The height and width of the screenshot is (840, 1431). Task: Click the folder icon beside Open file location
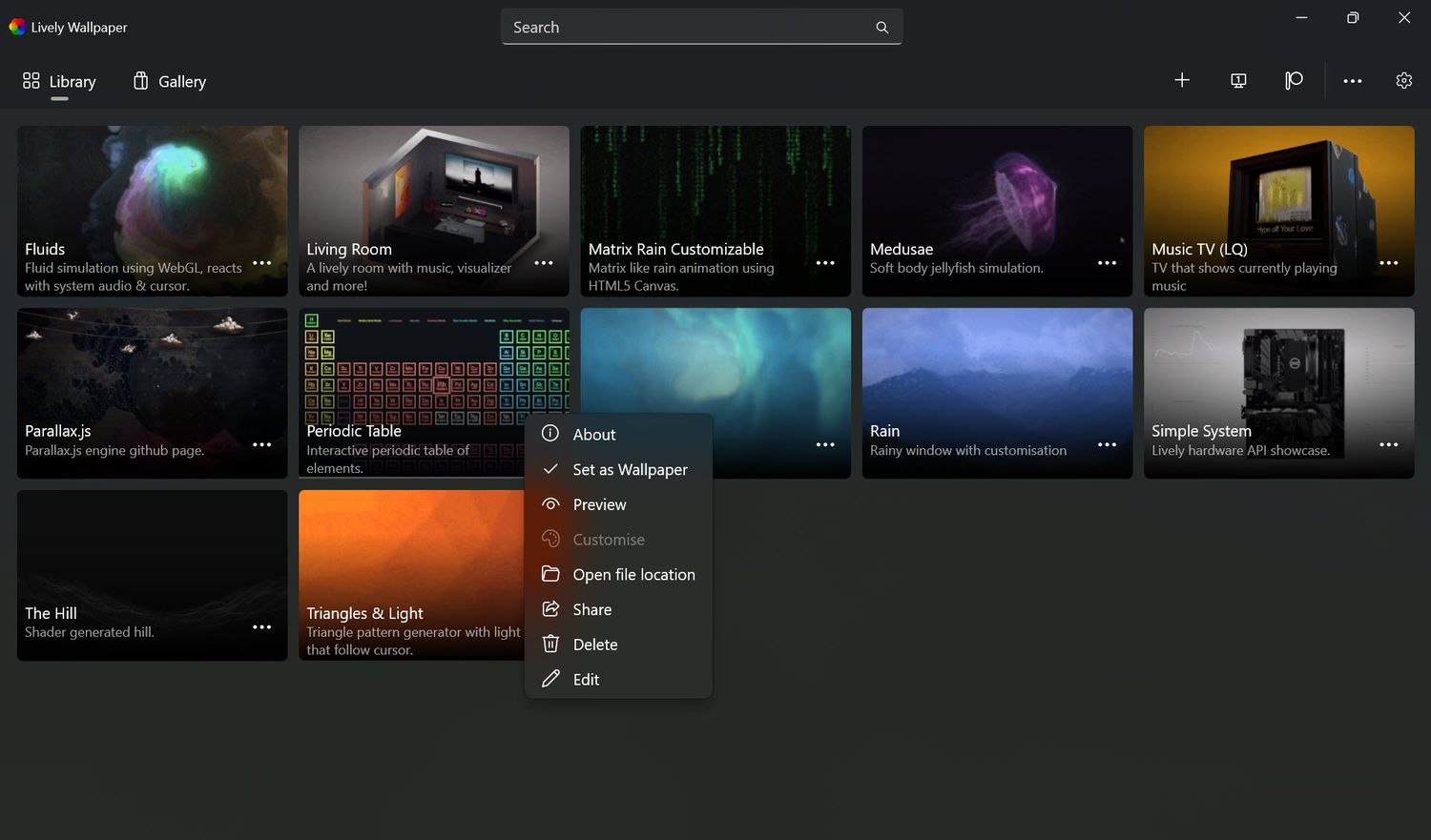click(x=550, y=574)
